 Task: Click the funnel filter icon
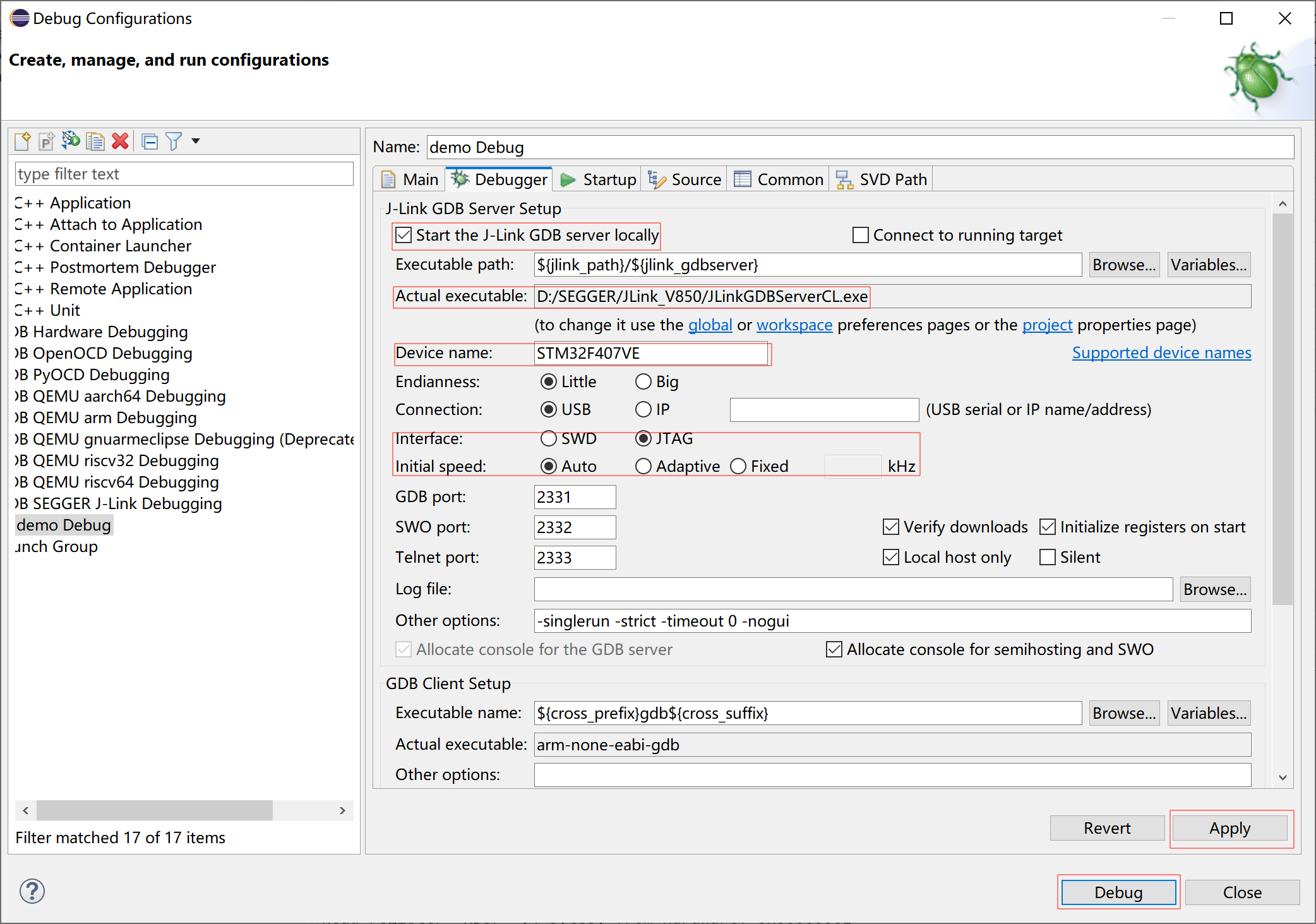[x=174, y=141]
